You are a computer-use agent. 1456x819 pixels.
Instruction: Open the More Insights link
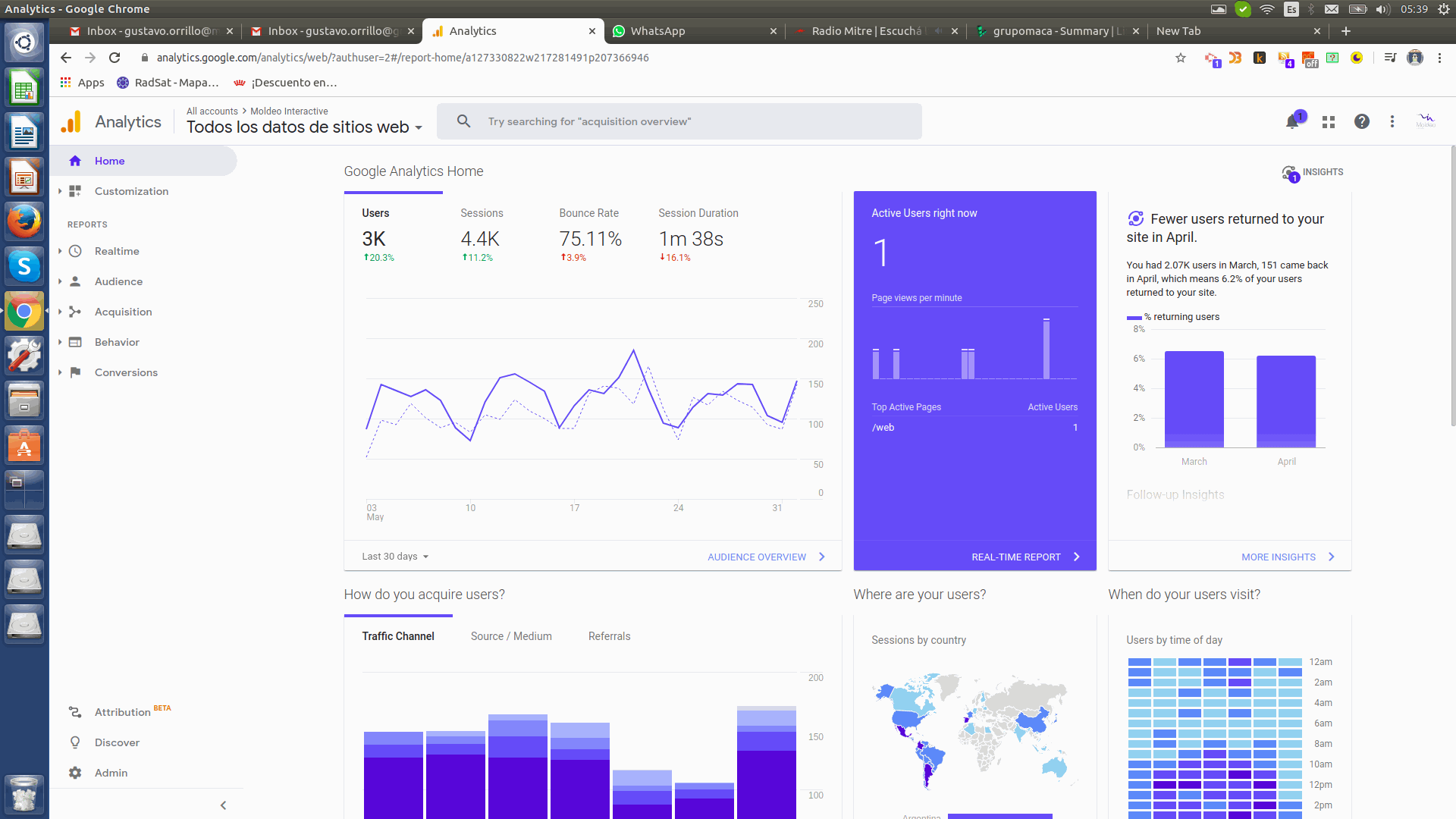tap(1288, 557)
